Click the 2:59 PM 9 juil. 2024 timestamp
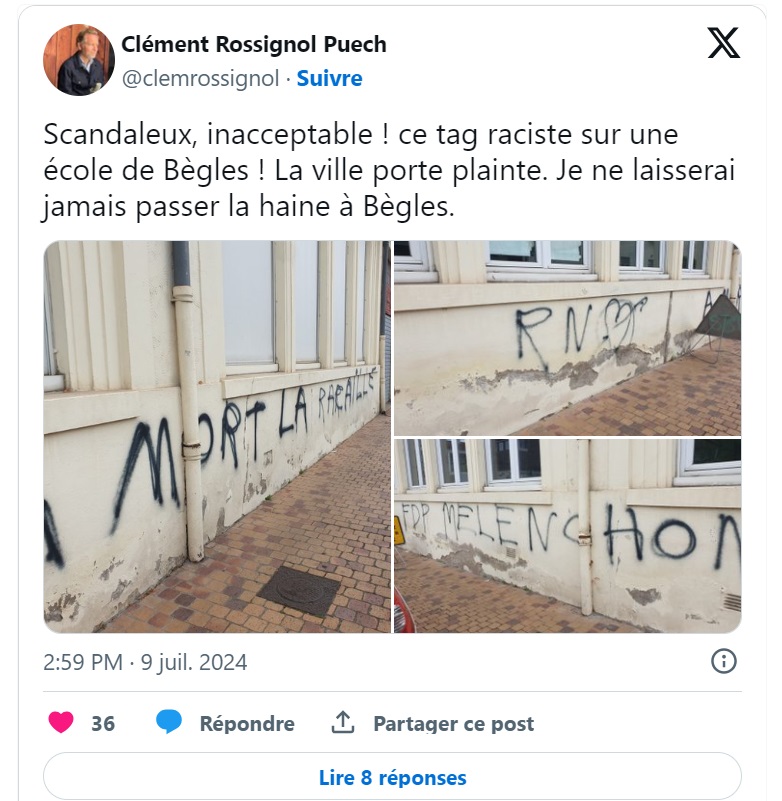 point(145,662)
